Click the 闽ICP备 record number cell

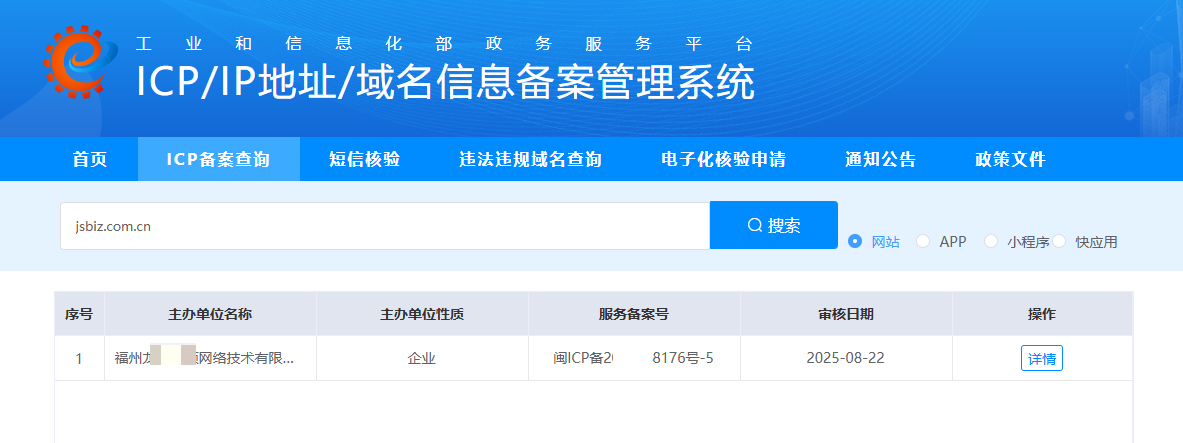tap(635, 358)
